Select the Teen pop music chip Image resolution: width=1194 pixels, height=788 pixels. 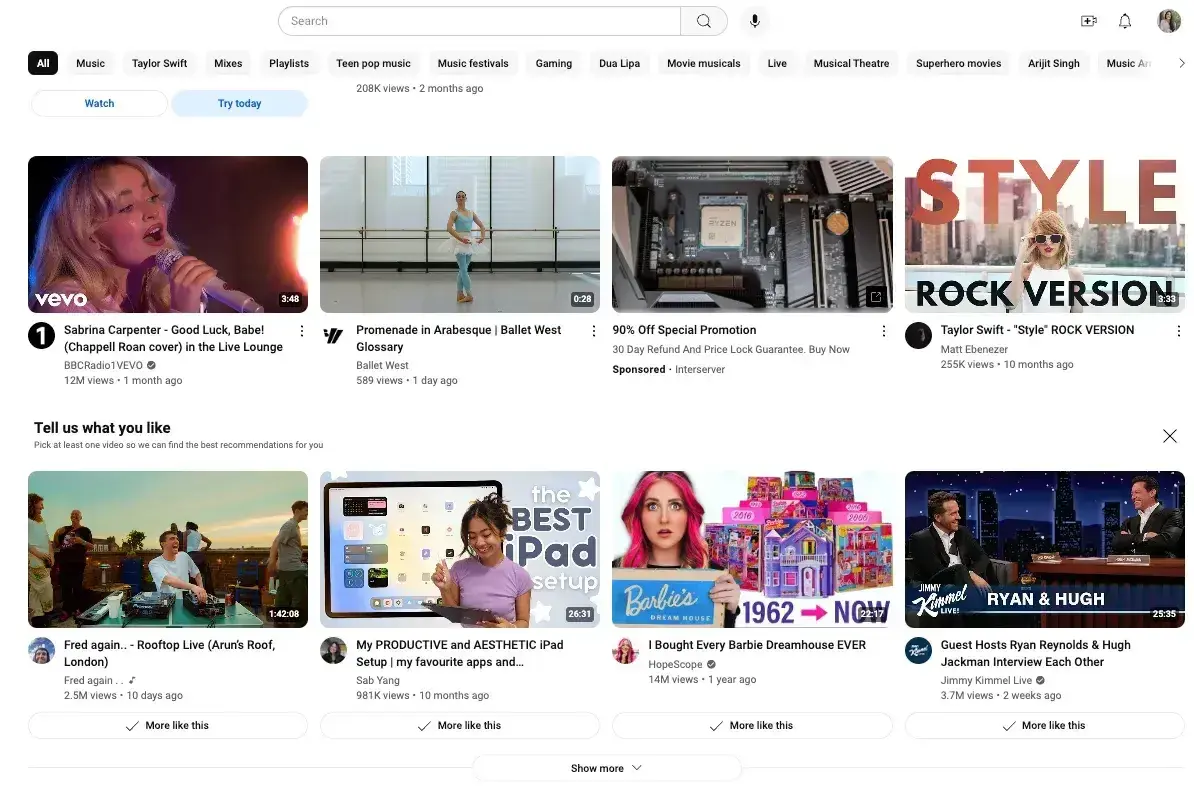(373, 63)
